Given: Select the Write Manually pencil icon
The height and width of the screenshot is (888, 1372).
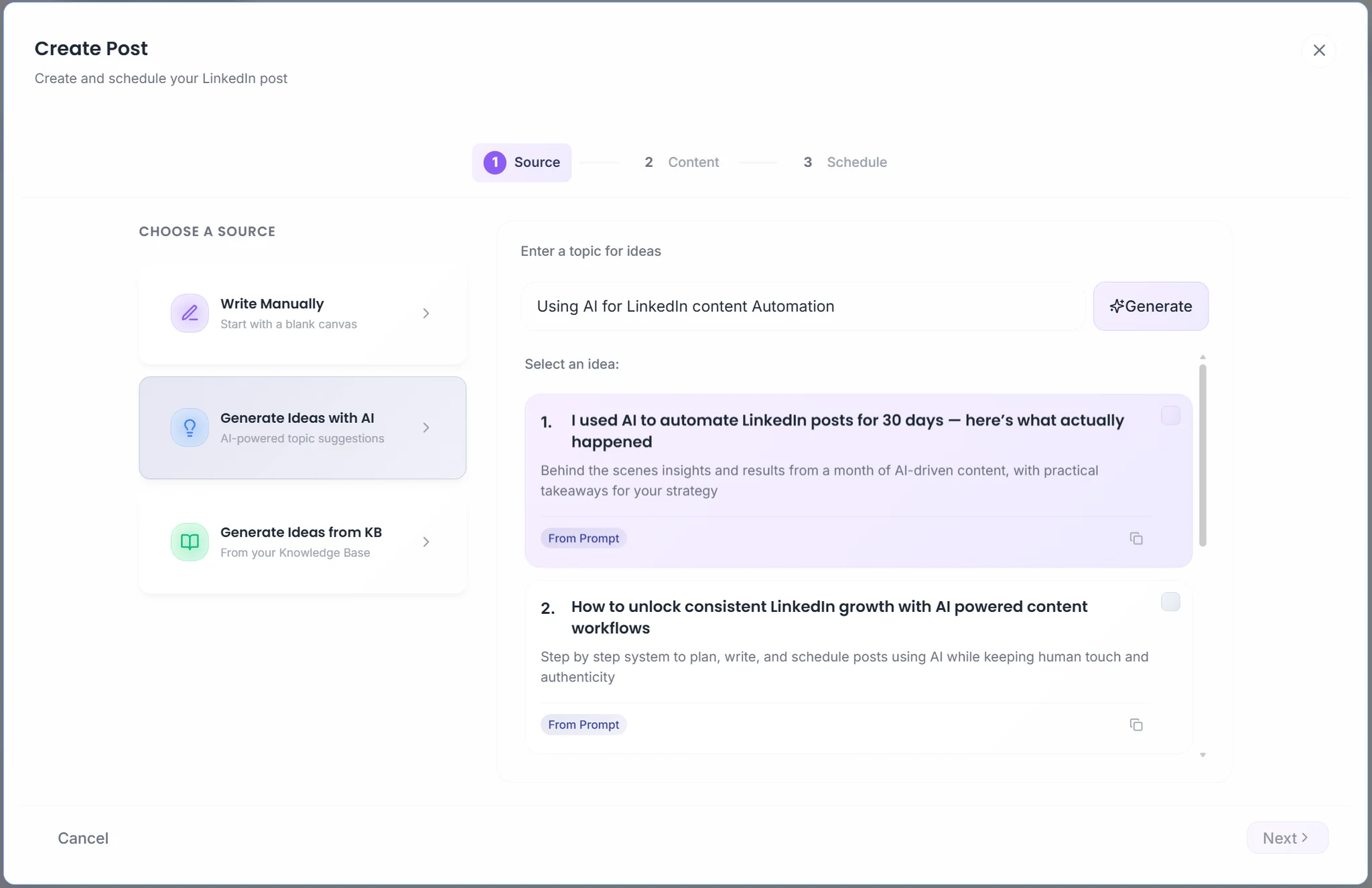Looking at the screenshot, I should [189, 313].
